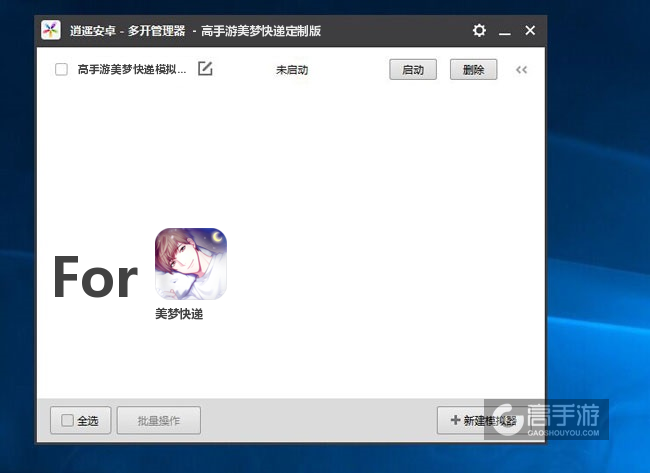This screenshot has width=650, height=473.
Task: Open settings via the gear icon
Action: coord(479,31)
